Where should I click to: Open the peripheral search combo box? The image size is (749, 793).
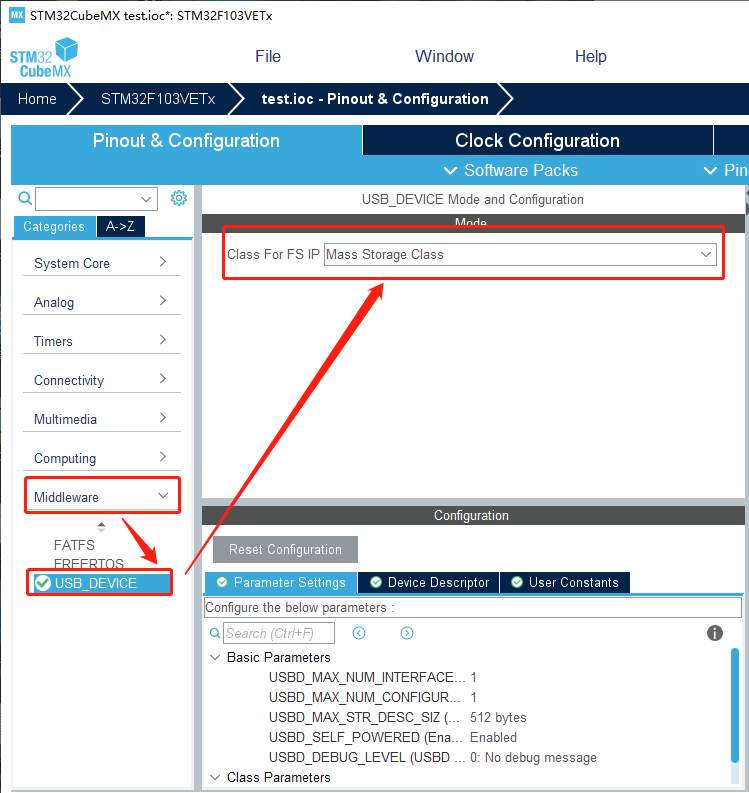96,199
